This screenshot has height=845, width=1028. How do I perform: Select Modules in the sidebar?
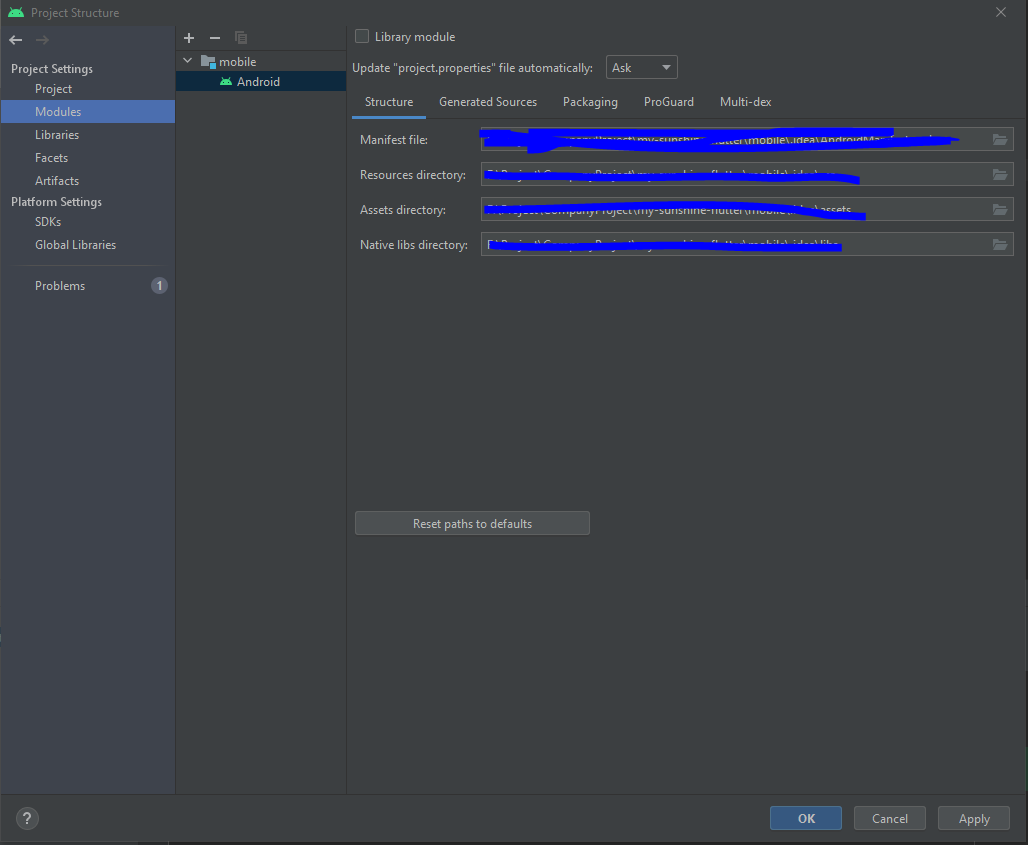point(88,111)
